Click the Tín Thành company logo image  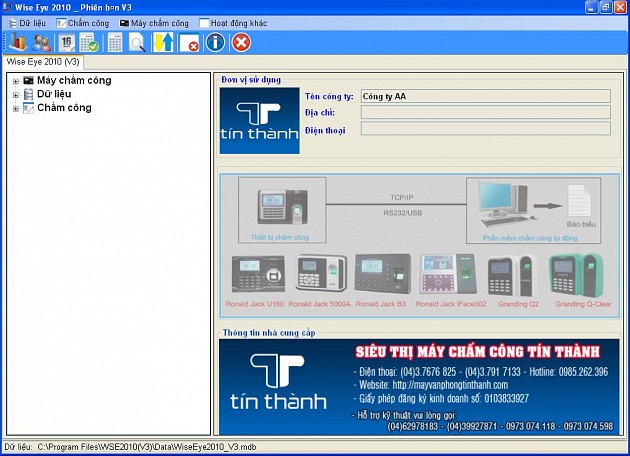point(260,121)
